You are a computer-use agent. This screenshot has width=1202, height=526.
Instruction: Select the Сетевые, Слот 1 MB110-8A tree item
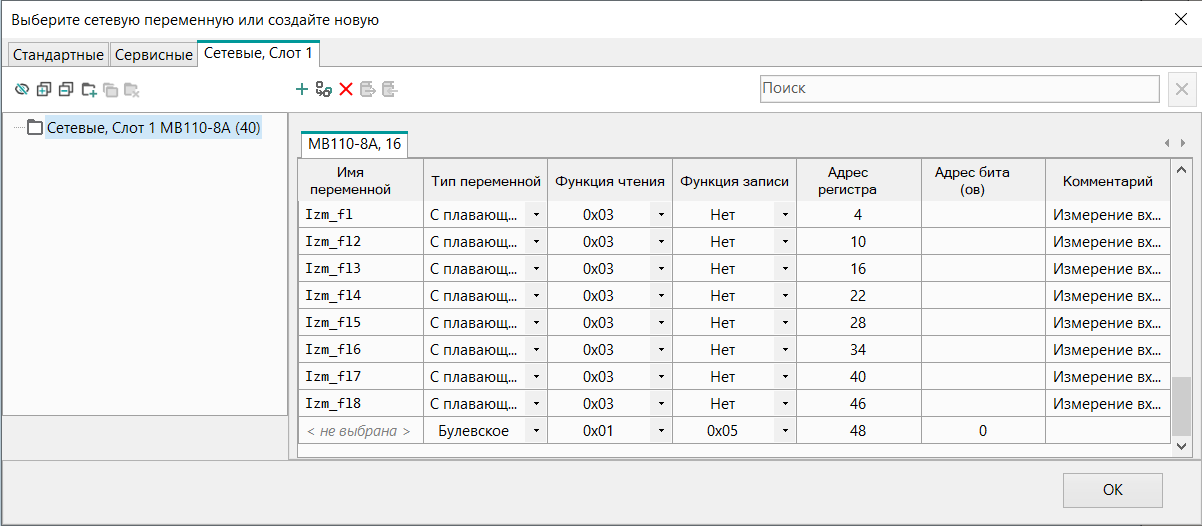point(153,127)
